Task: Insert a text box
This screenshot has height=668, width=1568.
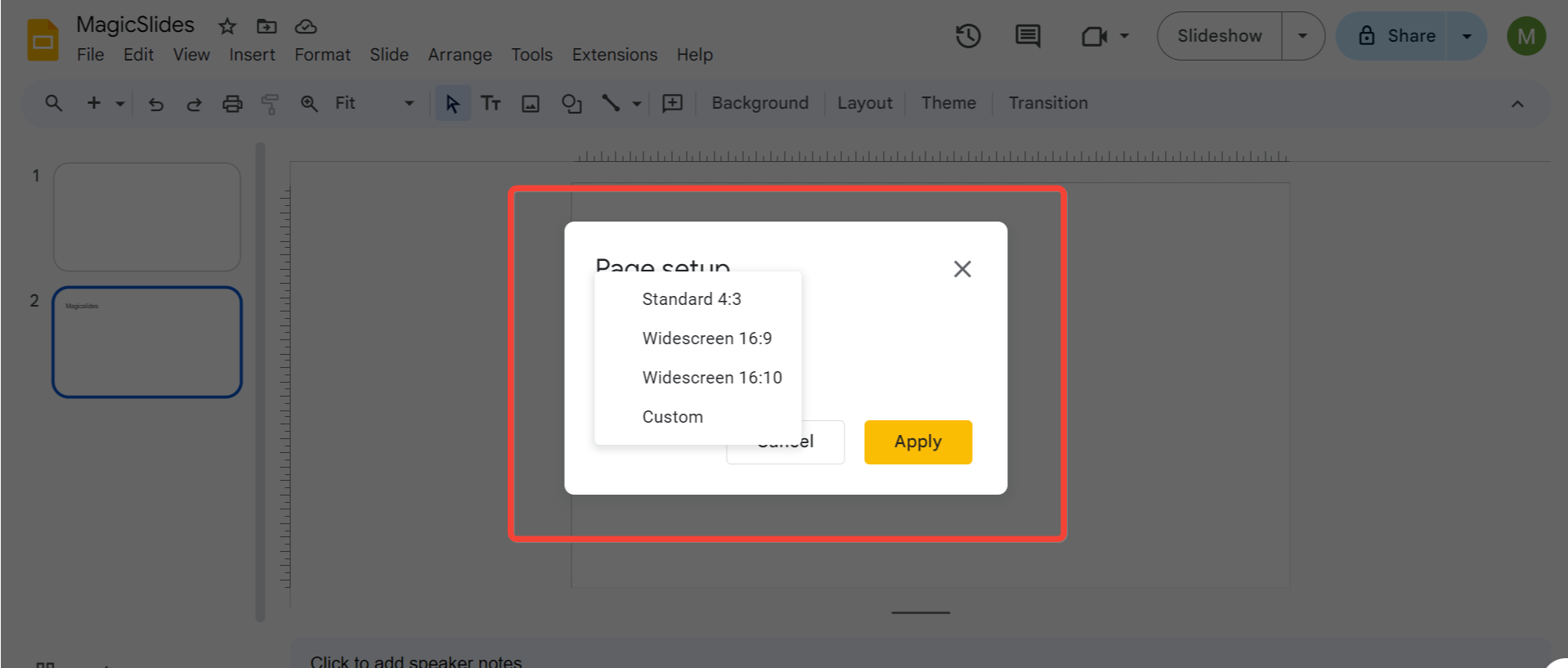Action: 491,103
